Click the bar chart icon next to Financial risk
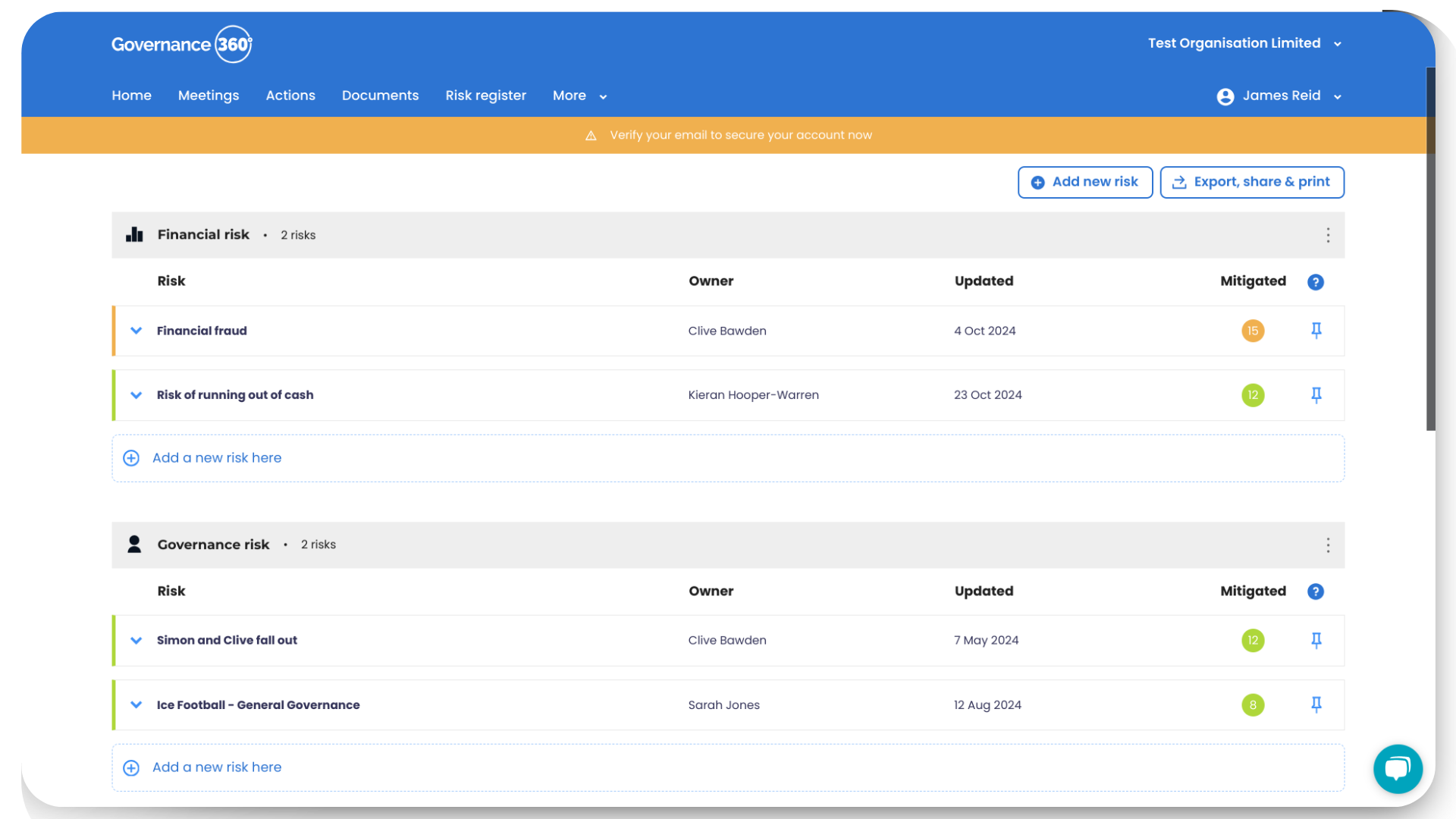The width and height of the screenshot is (1456, 819). point(133,234)
